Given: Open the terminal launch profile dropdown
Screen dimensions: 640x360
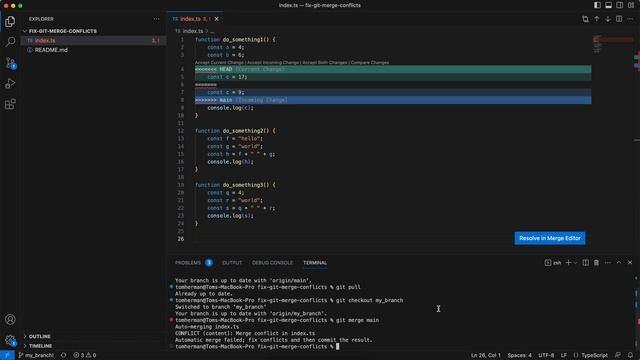Looking at the screenshot, I should pos(576,263).
